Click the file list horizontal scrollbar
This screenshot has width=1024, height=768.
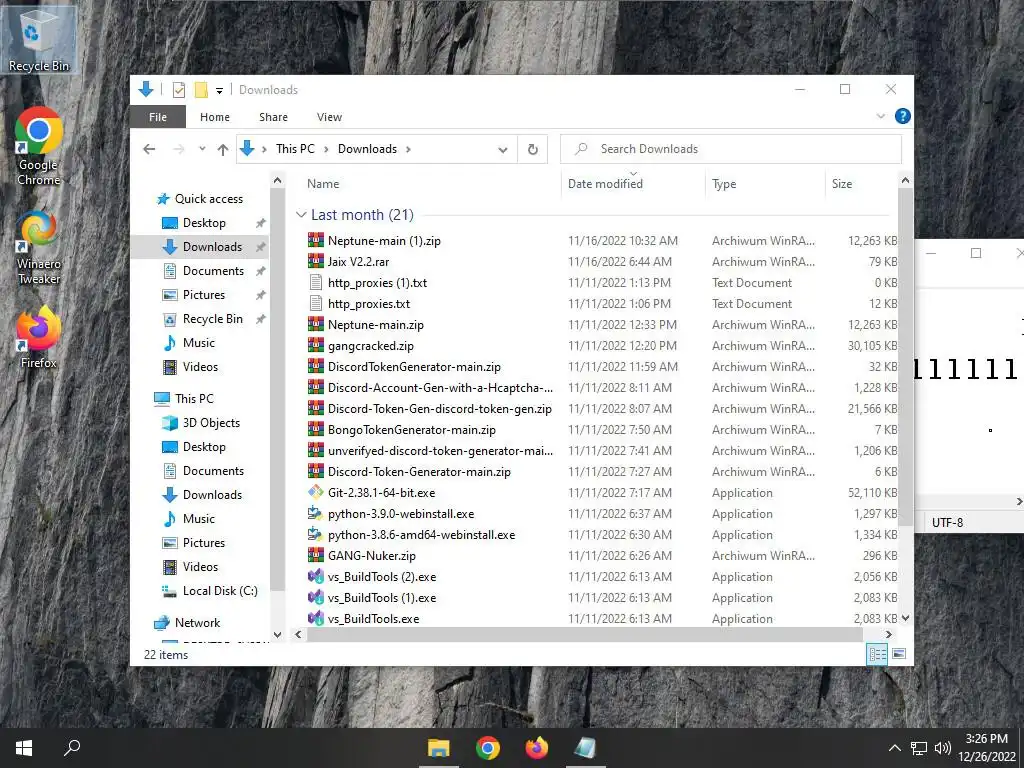tap(585, 634)
